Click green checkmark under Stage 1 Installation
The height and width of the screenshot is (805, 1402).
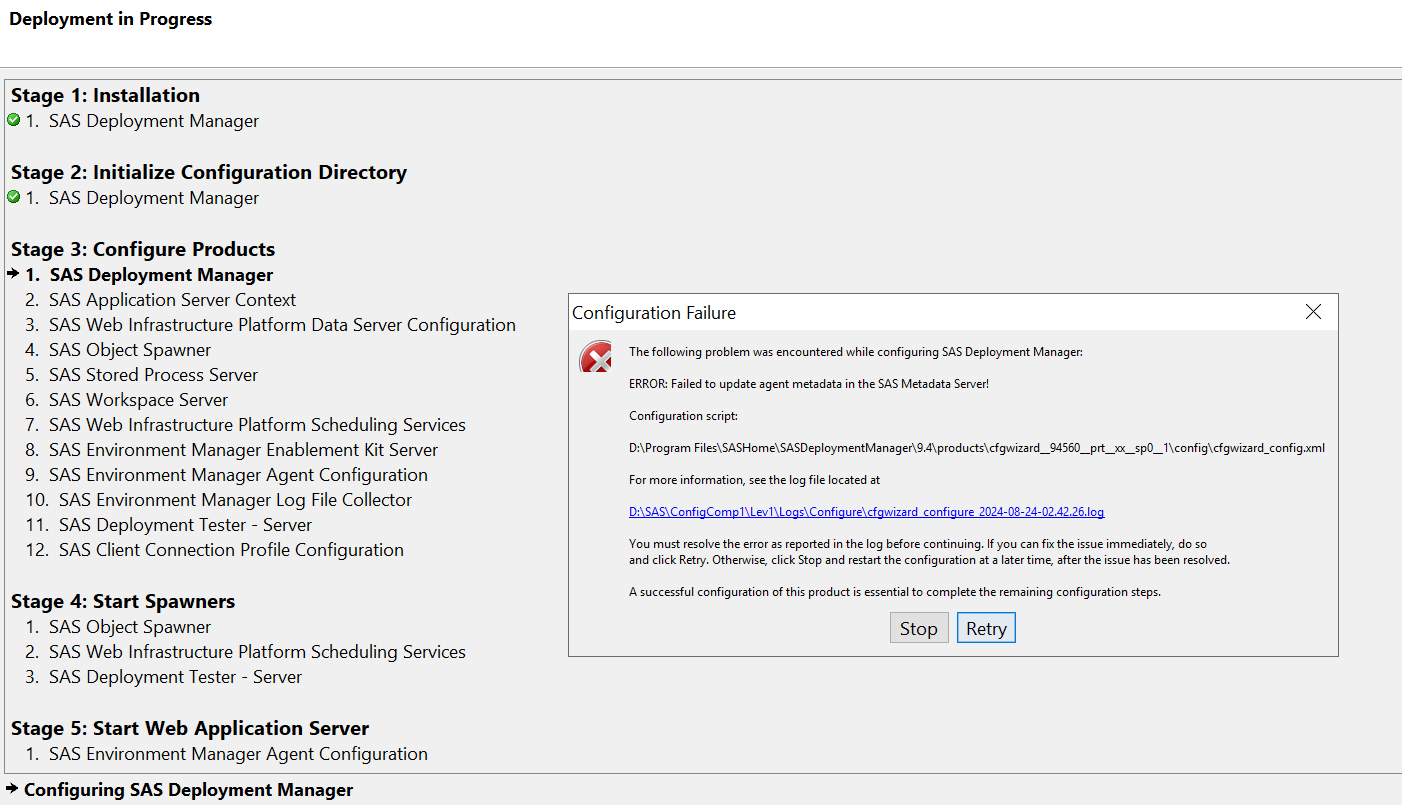tap(13, 120)
